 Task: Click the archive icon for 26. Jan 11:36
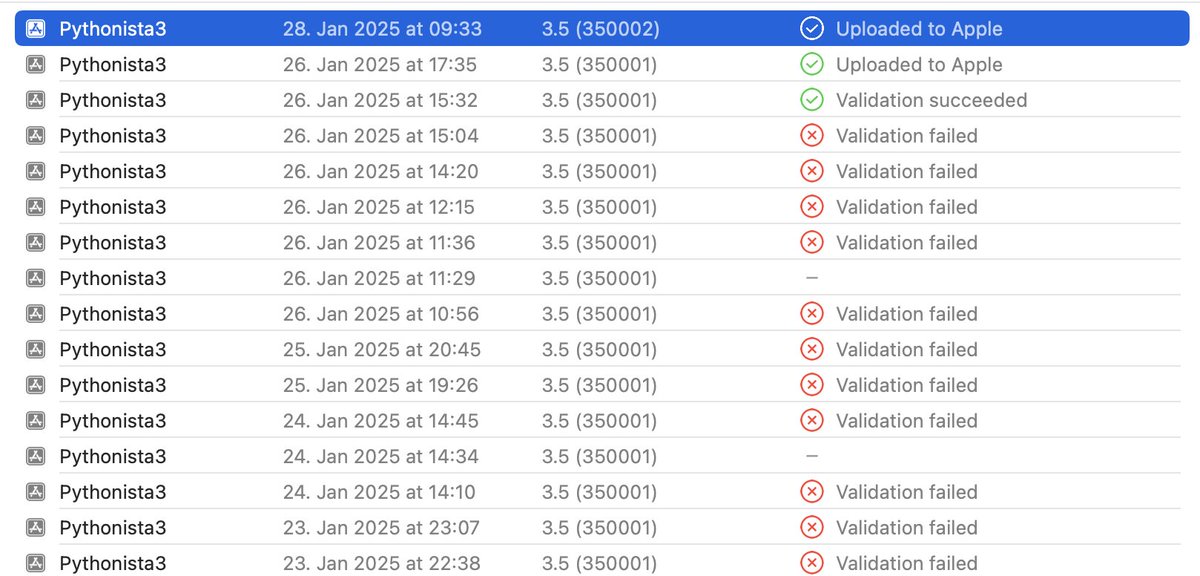click(35, 243)
